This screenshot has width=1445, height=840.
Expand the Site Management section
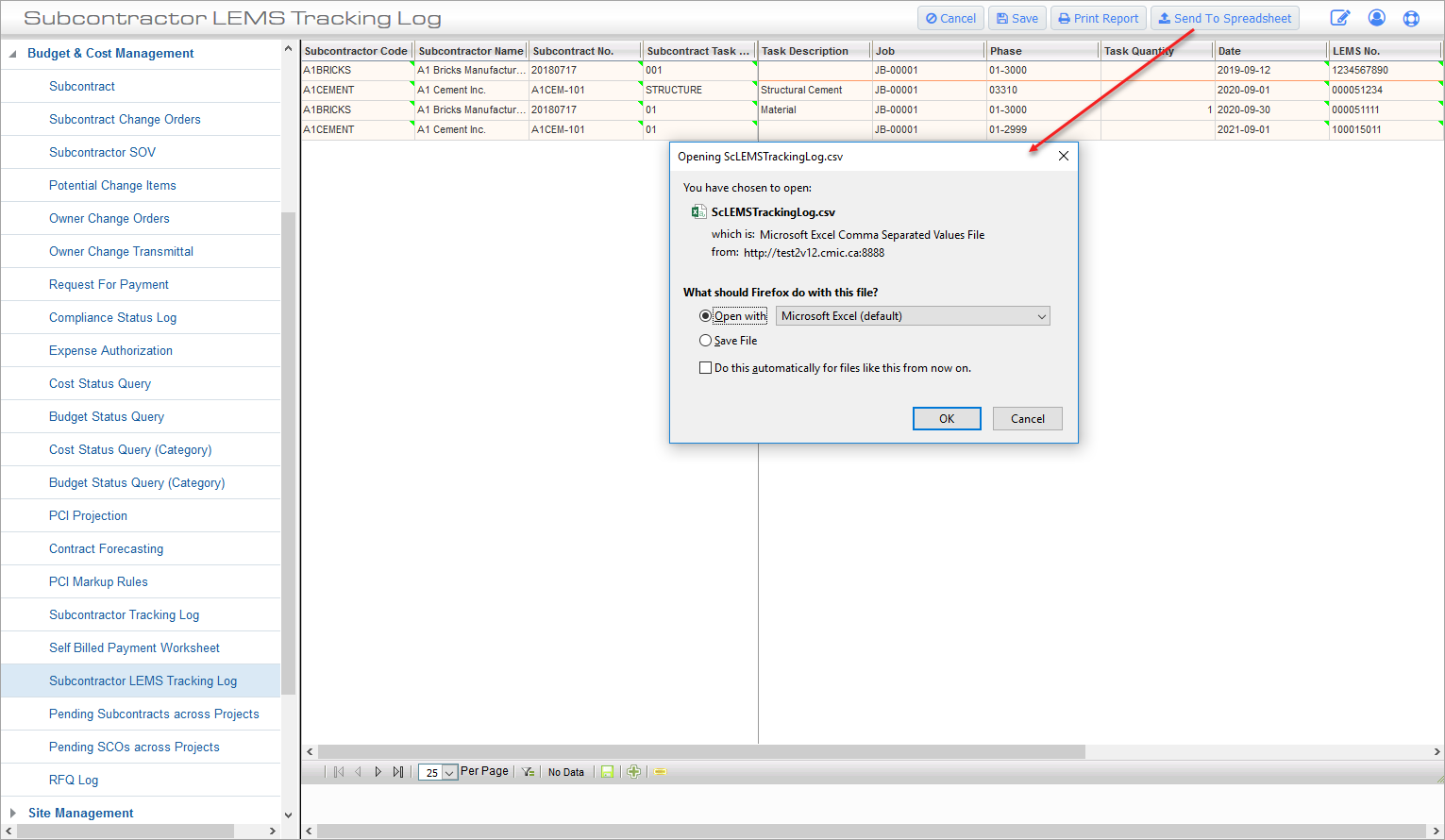pos(13,813)
